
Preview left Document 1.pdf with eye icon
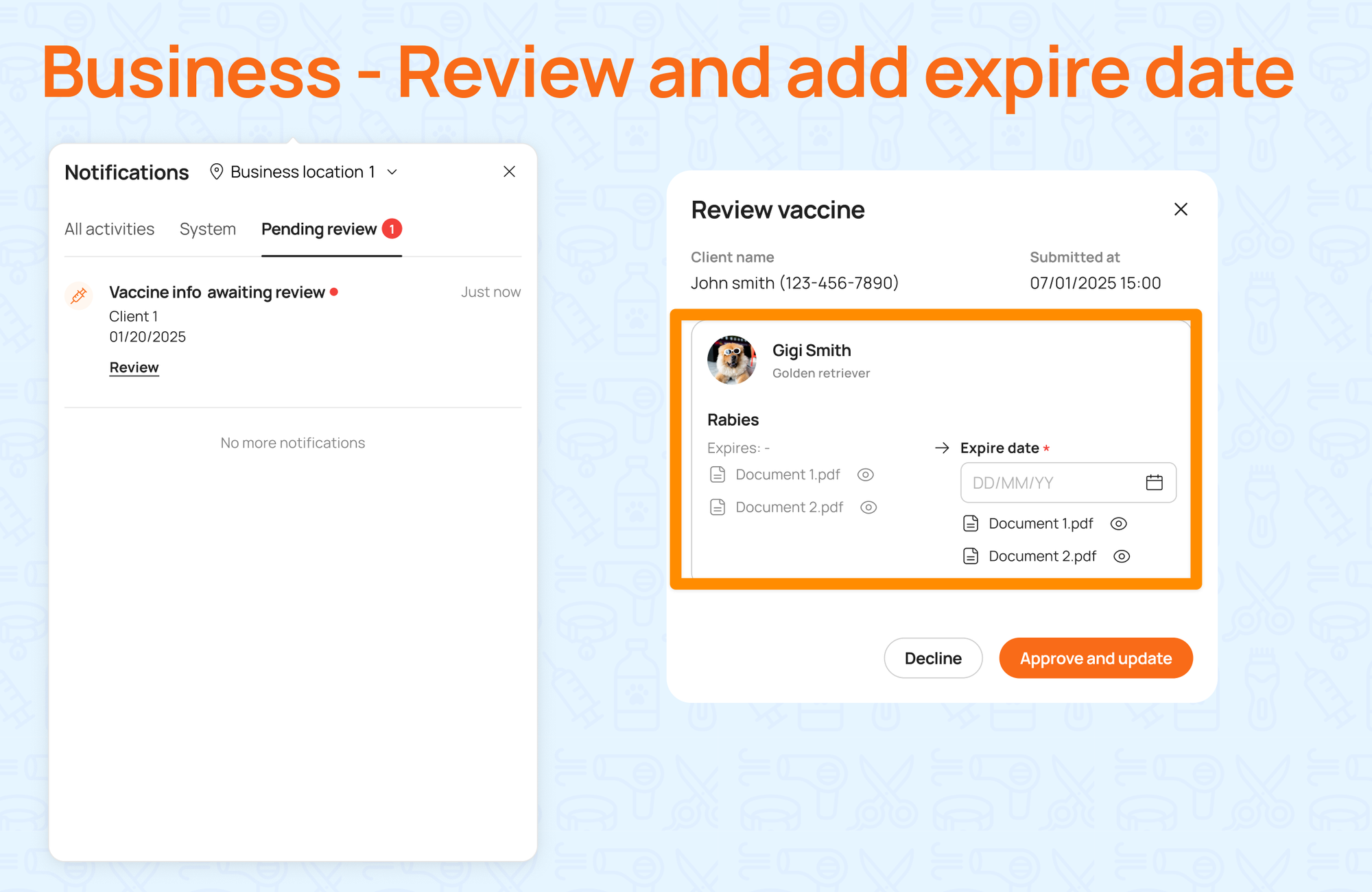pos(866,474)
